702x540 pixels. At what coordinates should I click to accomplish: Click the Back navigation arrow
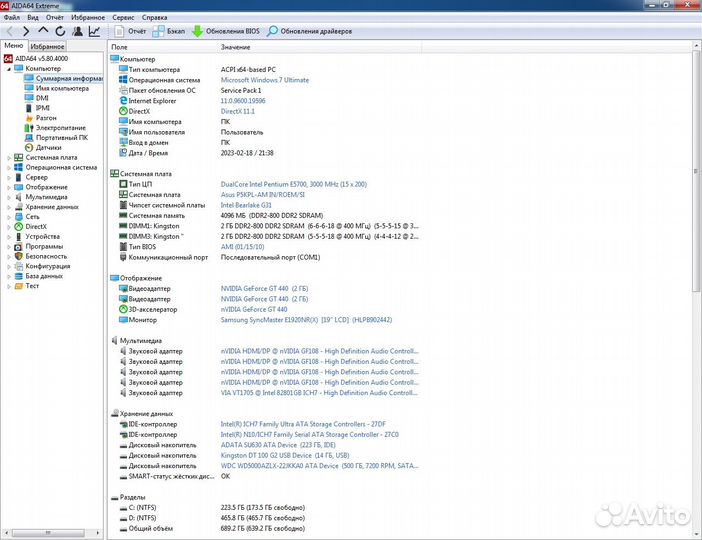9,31
